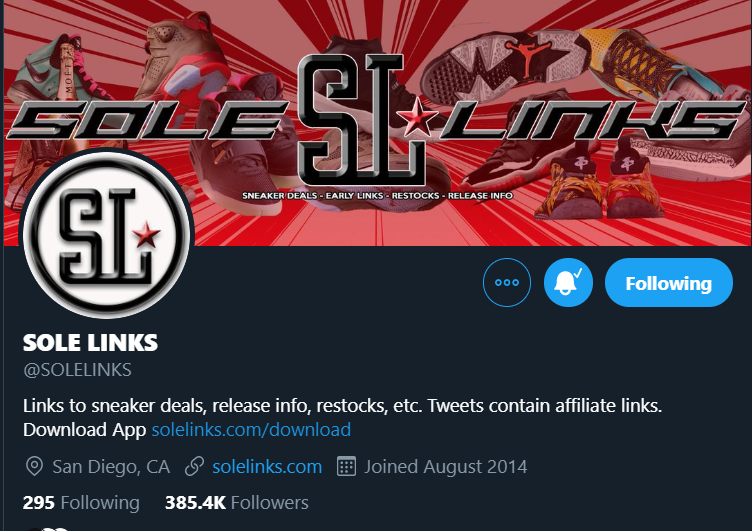The image size is (752, 531).
Task: Click the profile bio description text
Action: coord(342,417)
